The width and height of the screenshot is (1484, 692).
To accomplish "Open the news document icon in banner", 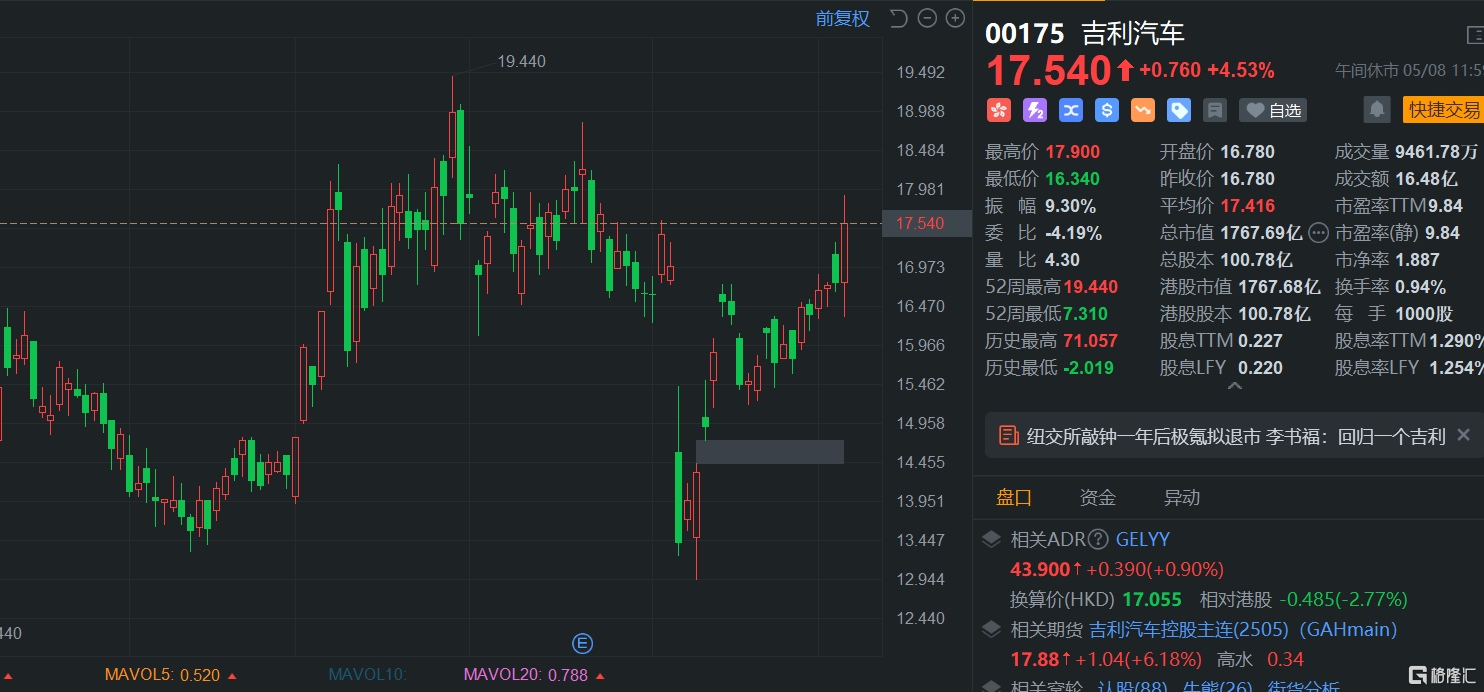I will click(x=1008, y=436).
